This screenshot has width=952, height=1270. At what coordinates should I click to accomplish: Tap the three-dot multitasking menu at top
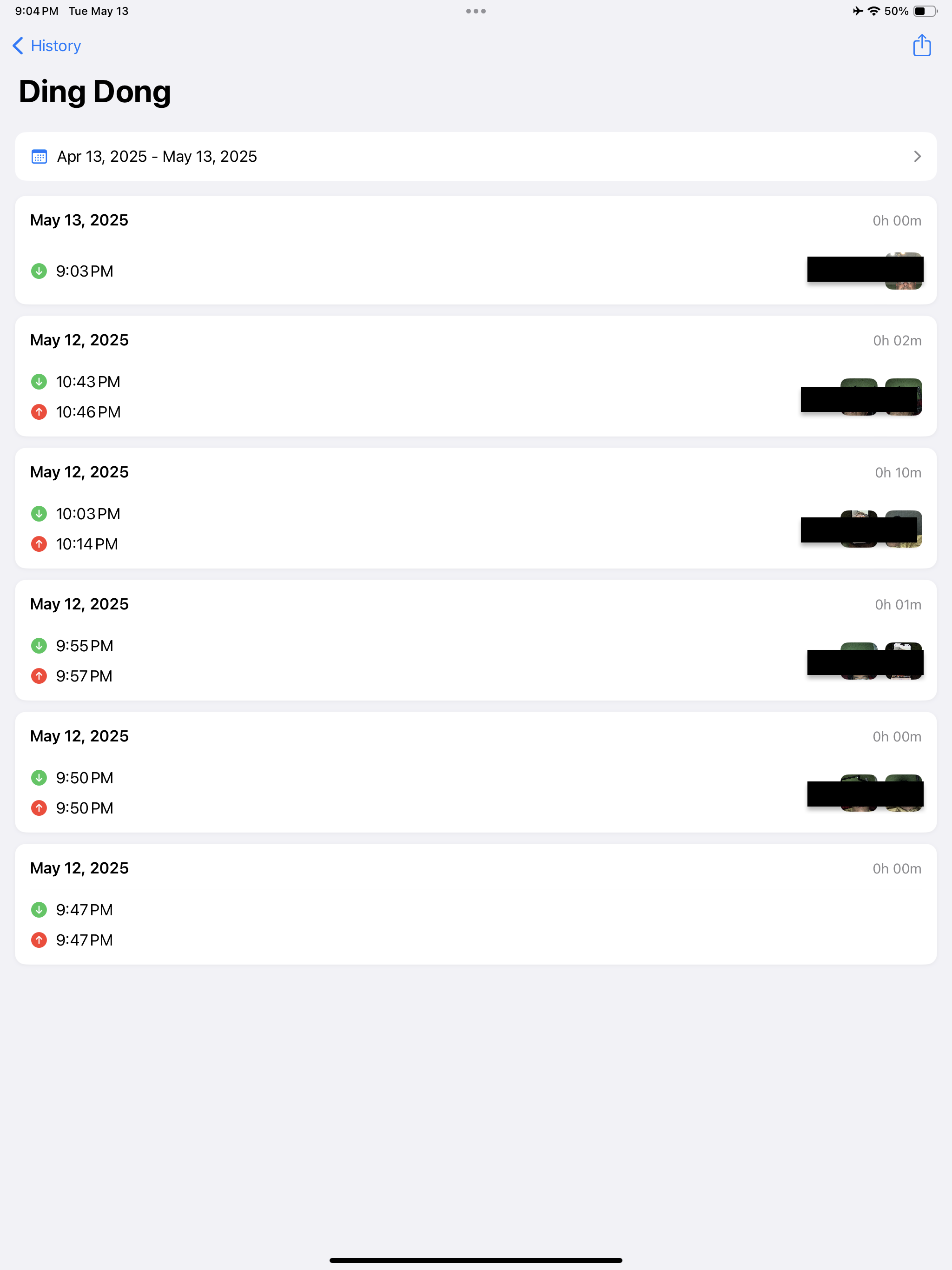click(476, 11)
